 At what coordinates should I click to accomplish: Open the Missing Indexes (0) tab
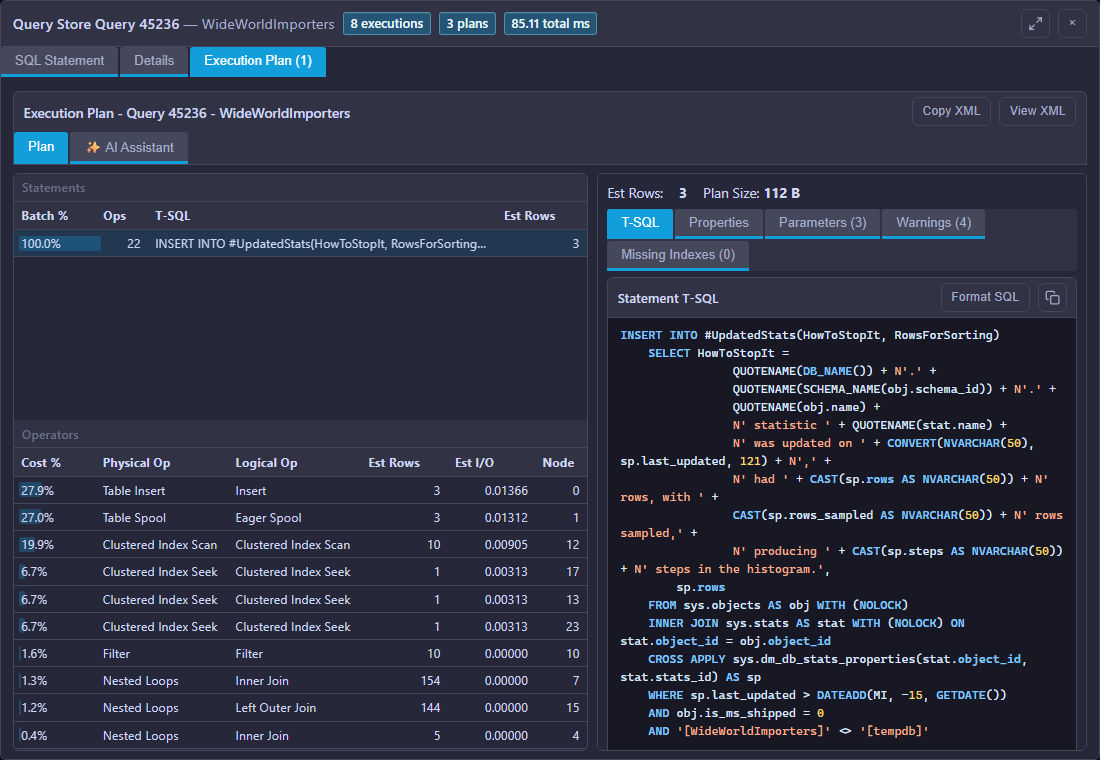coord(678,255)
